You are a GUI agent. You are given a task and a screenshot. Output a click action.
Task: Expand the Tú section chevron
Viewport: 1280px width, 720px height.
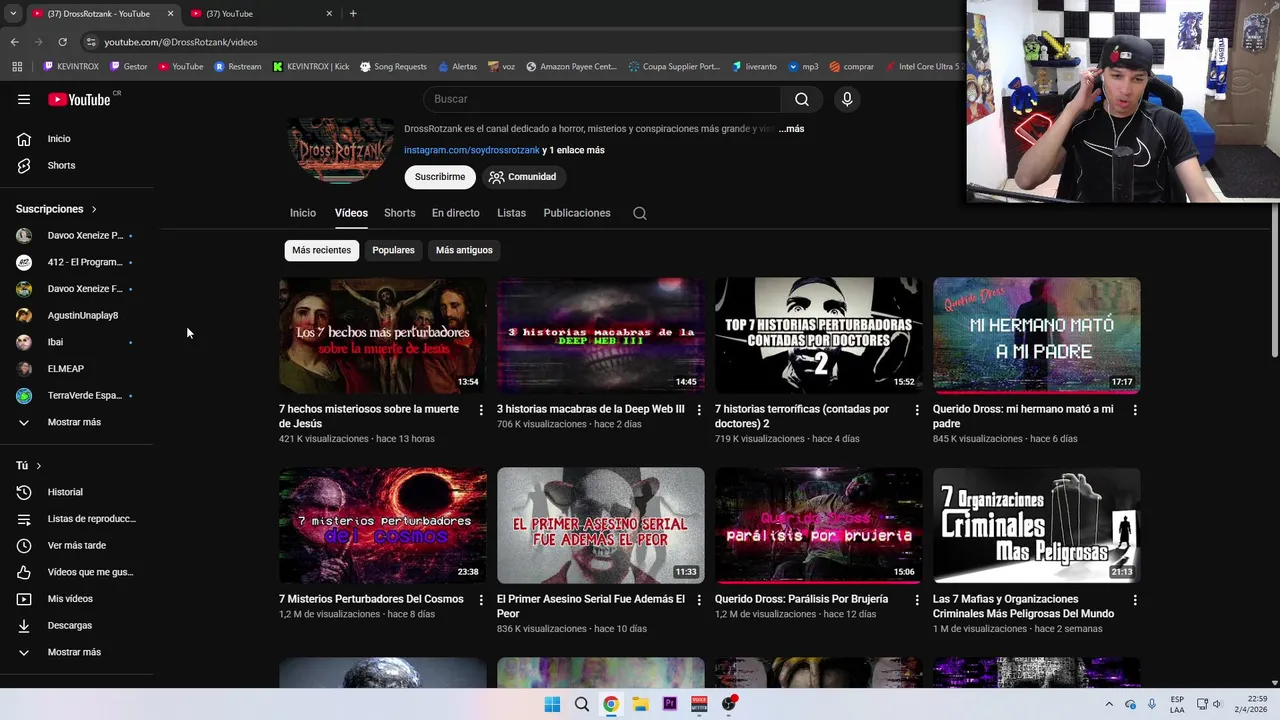click(x=39, y=466)
